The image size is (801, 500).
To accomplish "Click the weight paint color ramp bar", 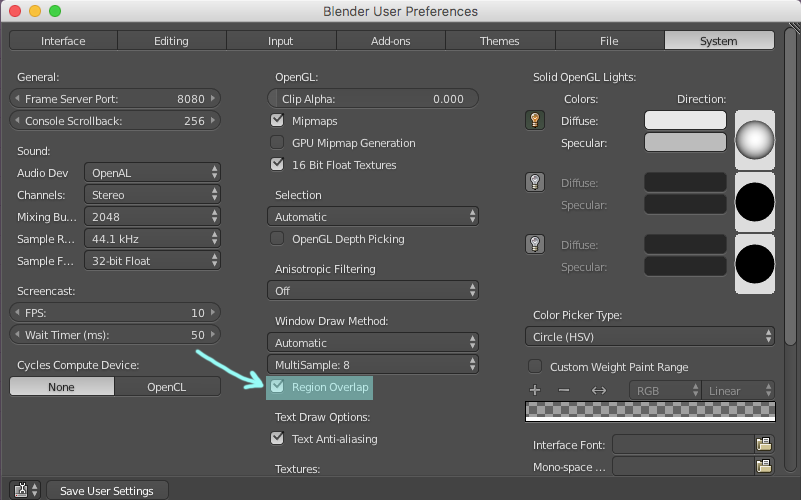I will [x=650, y=412].
